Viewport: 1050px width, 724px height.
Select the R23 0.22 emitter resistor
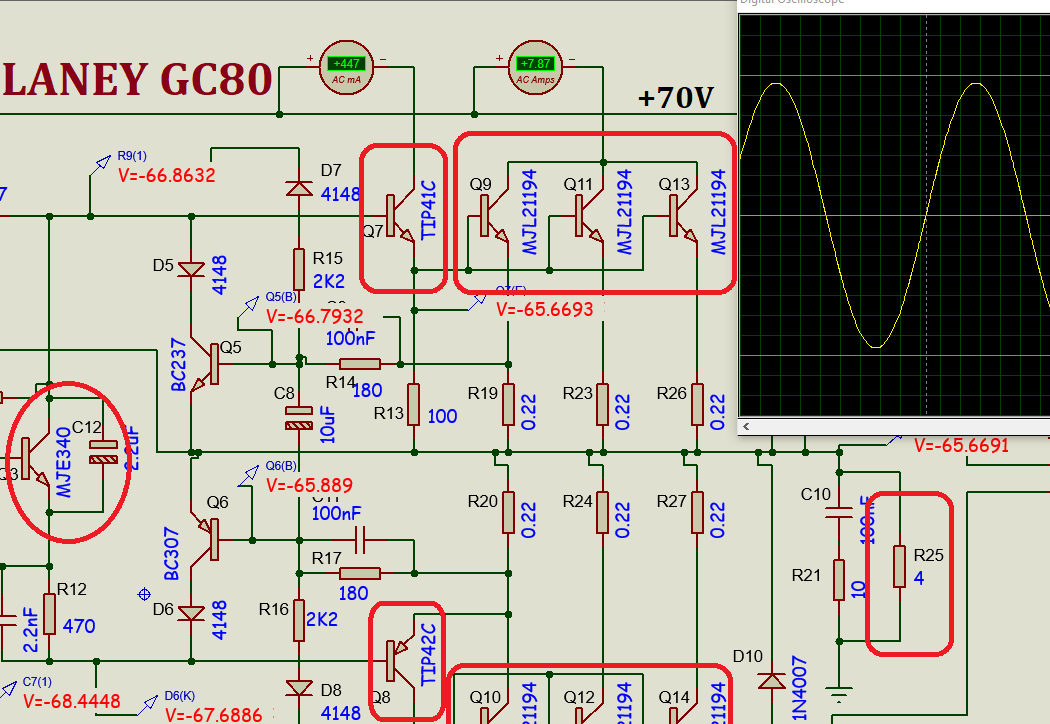603,405
